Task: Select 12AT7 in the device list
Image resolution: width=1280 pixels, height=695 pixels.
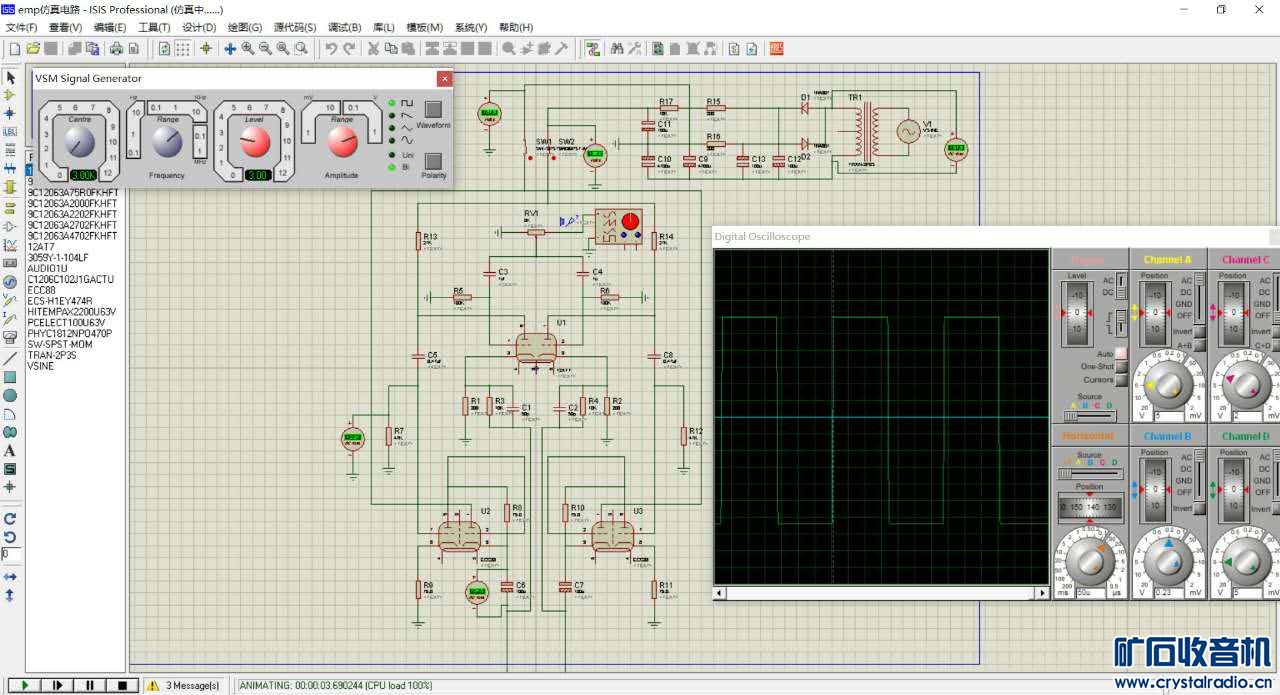Action: pyautogui.click(x=41, y=247)
